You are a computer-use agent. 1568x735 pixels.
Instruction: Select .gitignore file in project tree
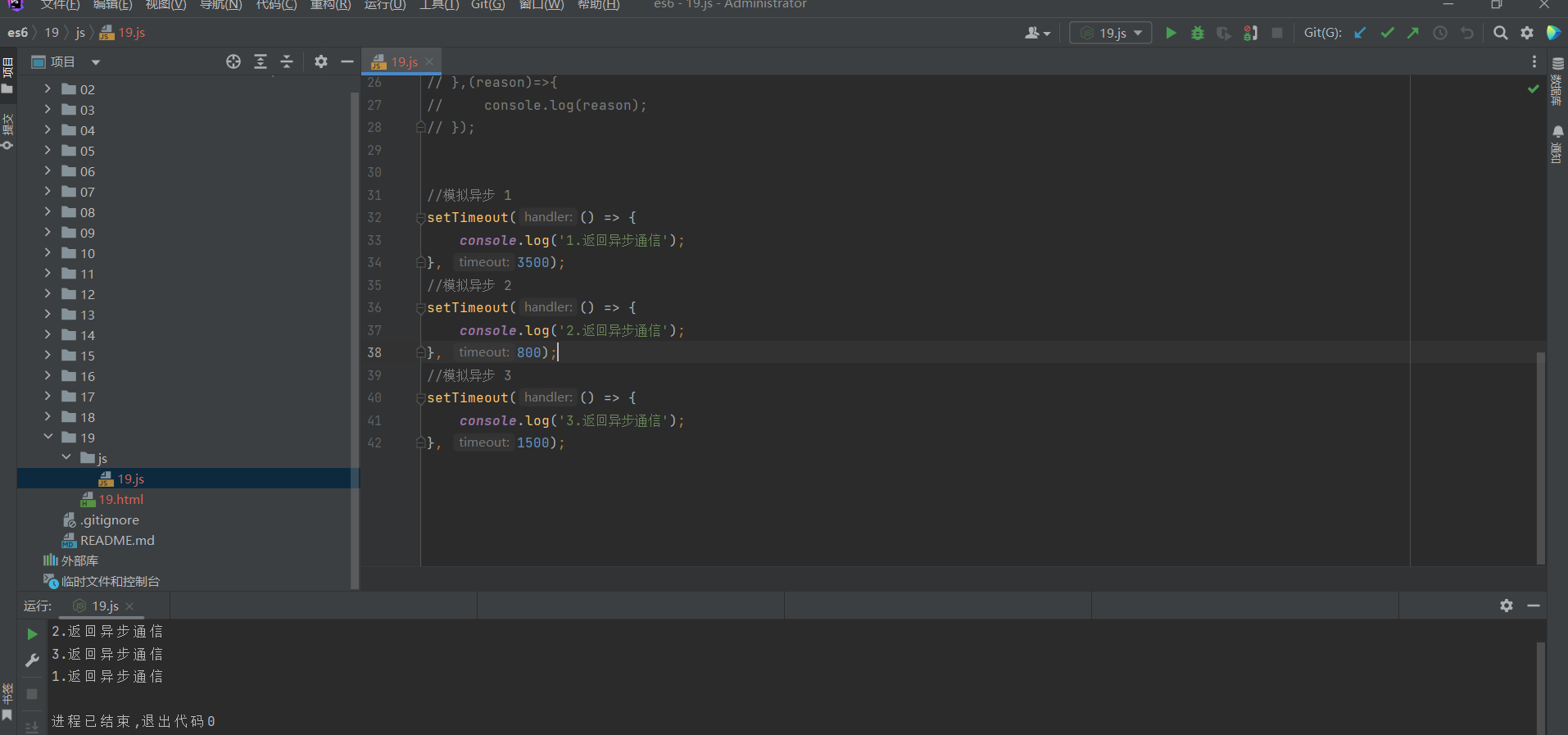point(109,519)
